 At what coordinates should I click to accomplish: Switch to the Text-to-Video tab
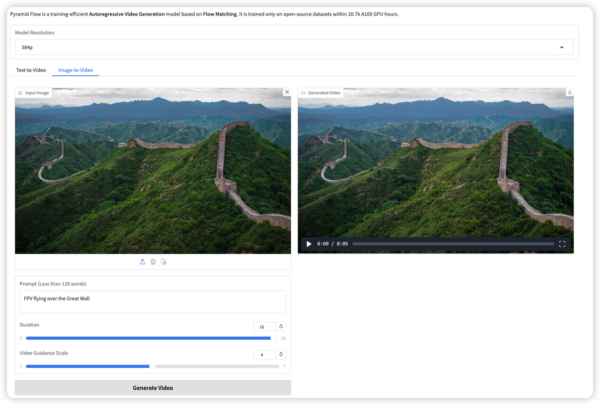pyautogui.click(x=31, y=70)
